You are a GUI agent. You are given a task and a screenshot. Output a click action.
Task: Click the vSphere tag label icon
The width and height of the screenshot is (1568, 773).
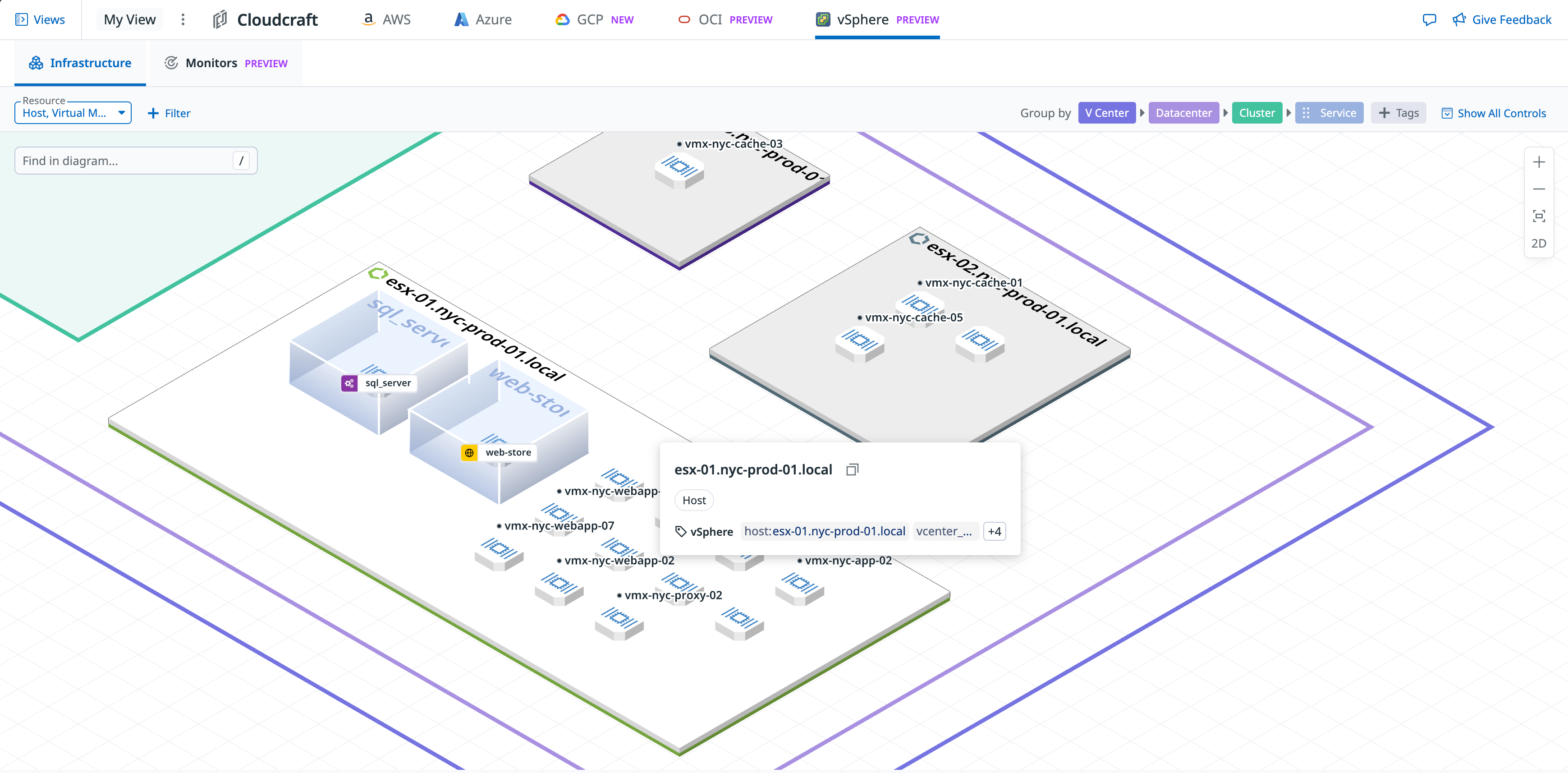pos(680,531)
